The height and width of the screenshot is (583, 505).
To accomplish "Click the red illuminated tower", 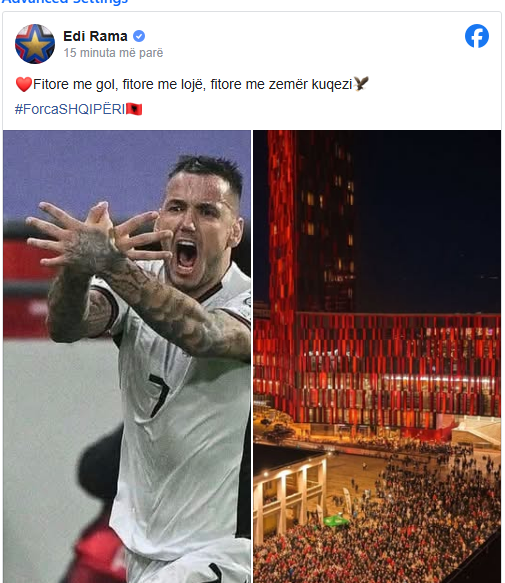I will 310,223.
